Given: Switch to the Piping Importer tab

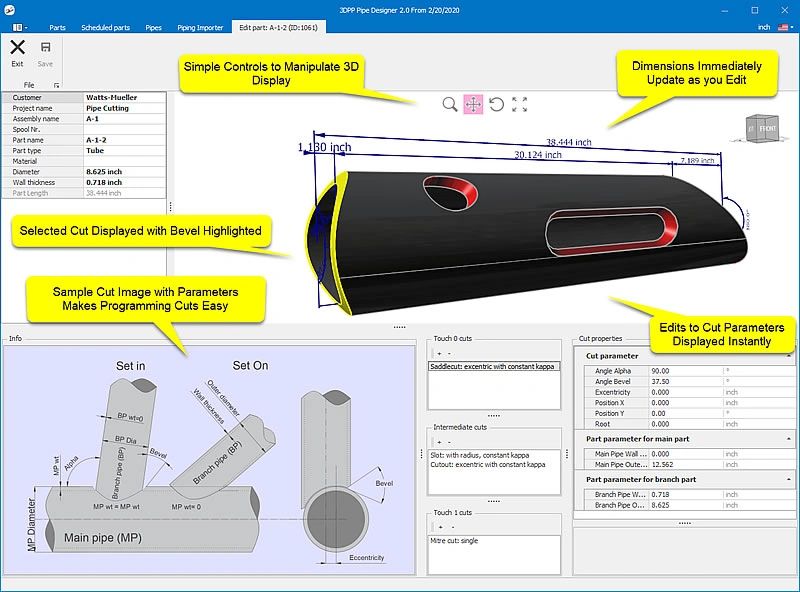Looking at the screenshot, I should click(x=199, y=27).
